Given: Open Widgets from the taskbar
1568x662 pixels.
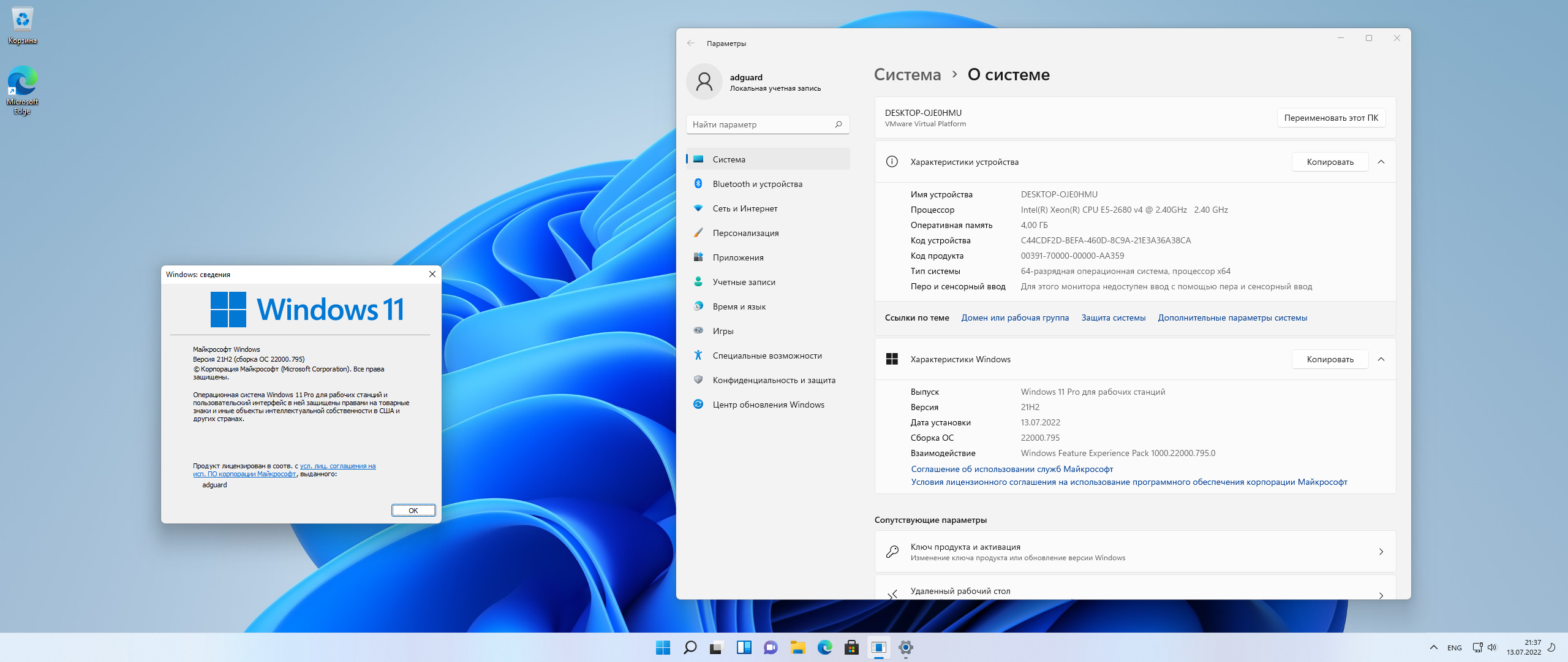Looking at the screenshot, I should [744, 647].
